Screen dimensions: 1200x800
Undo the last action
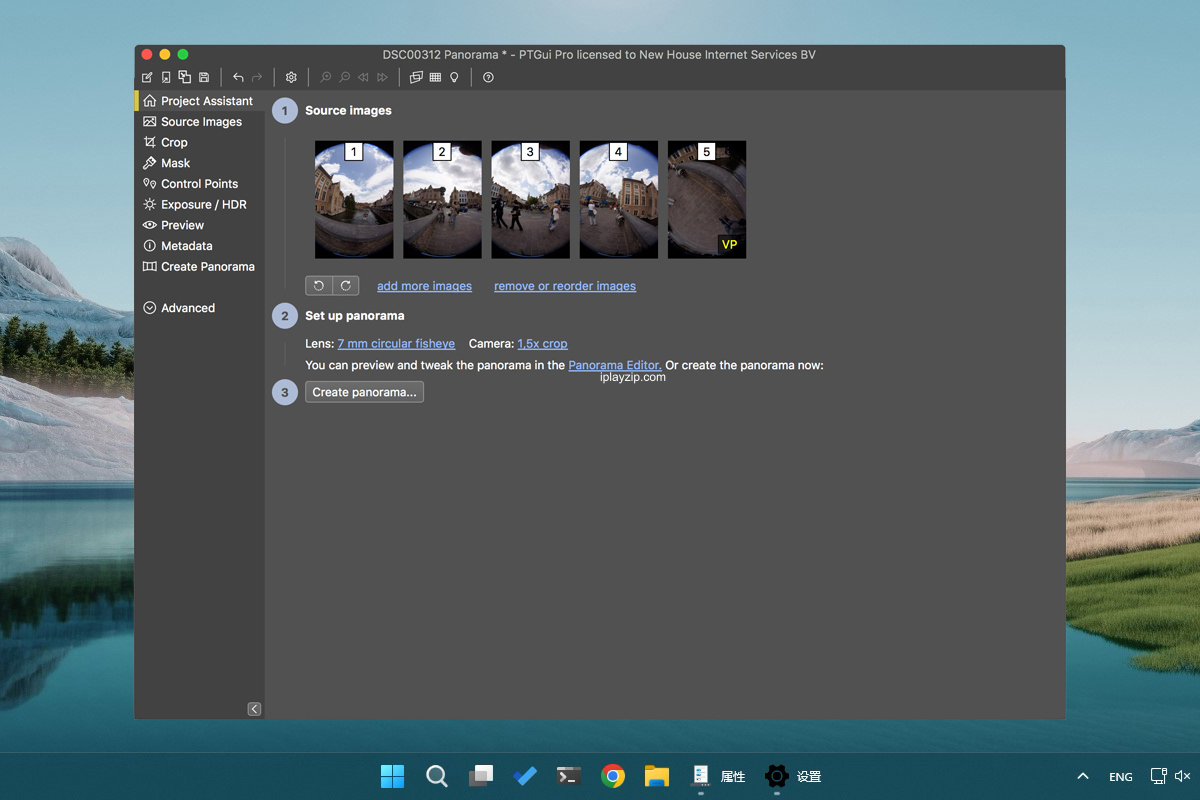[238, 77]
